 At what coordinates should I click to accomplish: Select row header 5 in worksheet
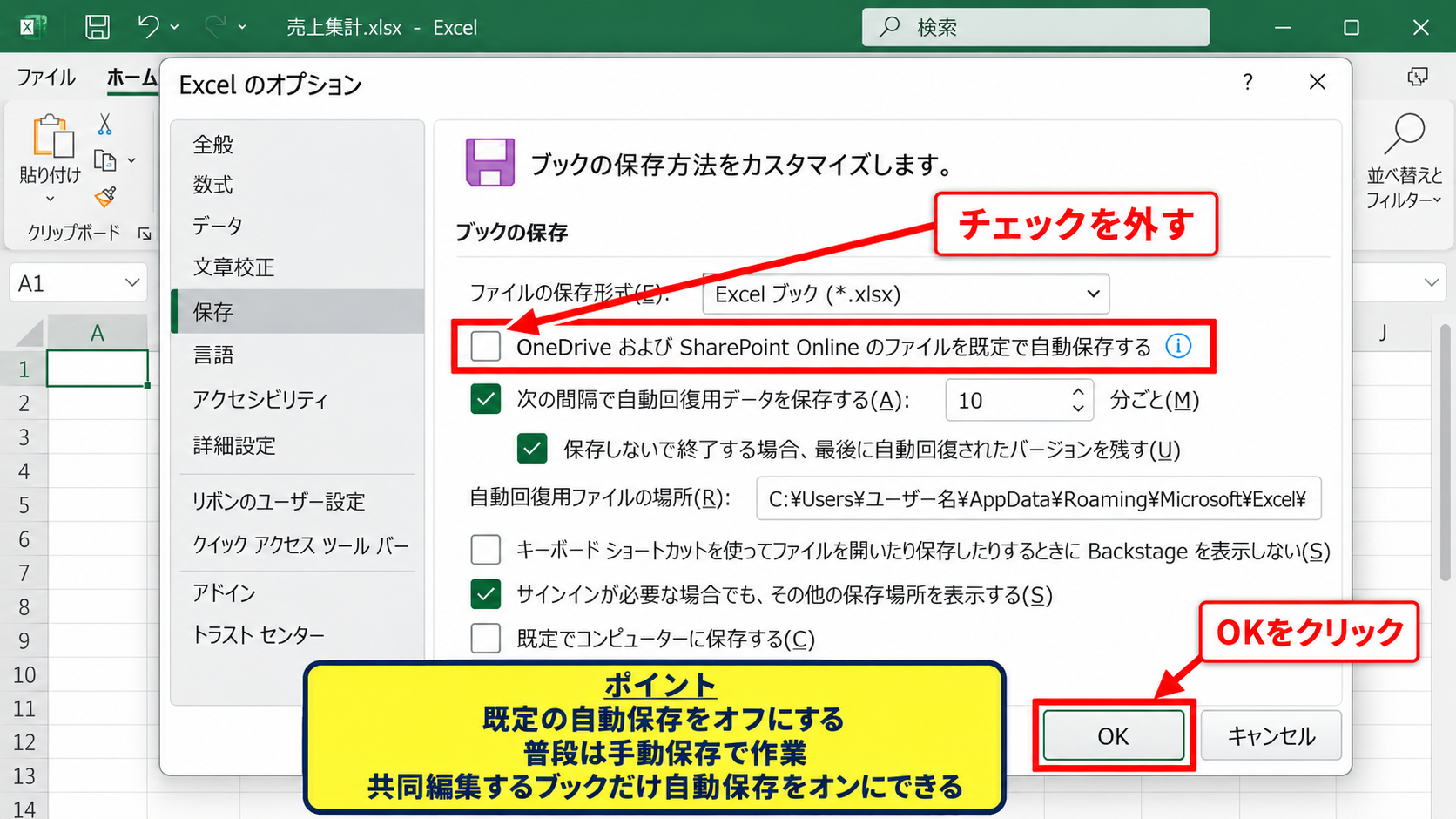point(24,505)
